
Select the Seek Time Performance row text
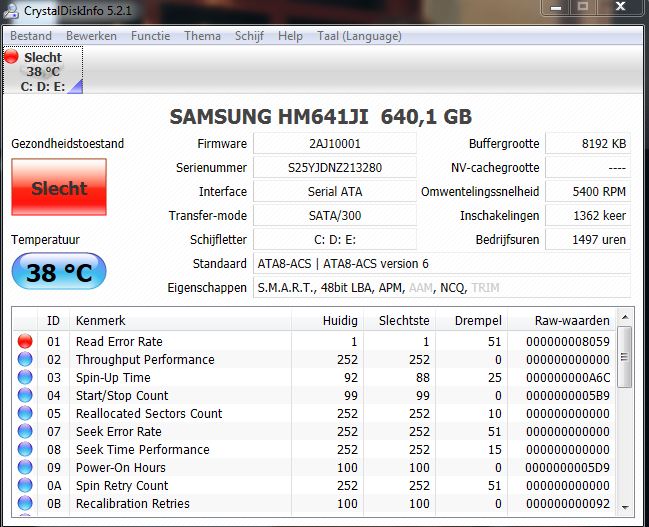point(143,449)
